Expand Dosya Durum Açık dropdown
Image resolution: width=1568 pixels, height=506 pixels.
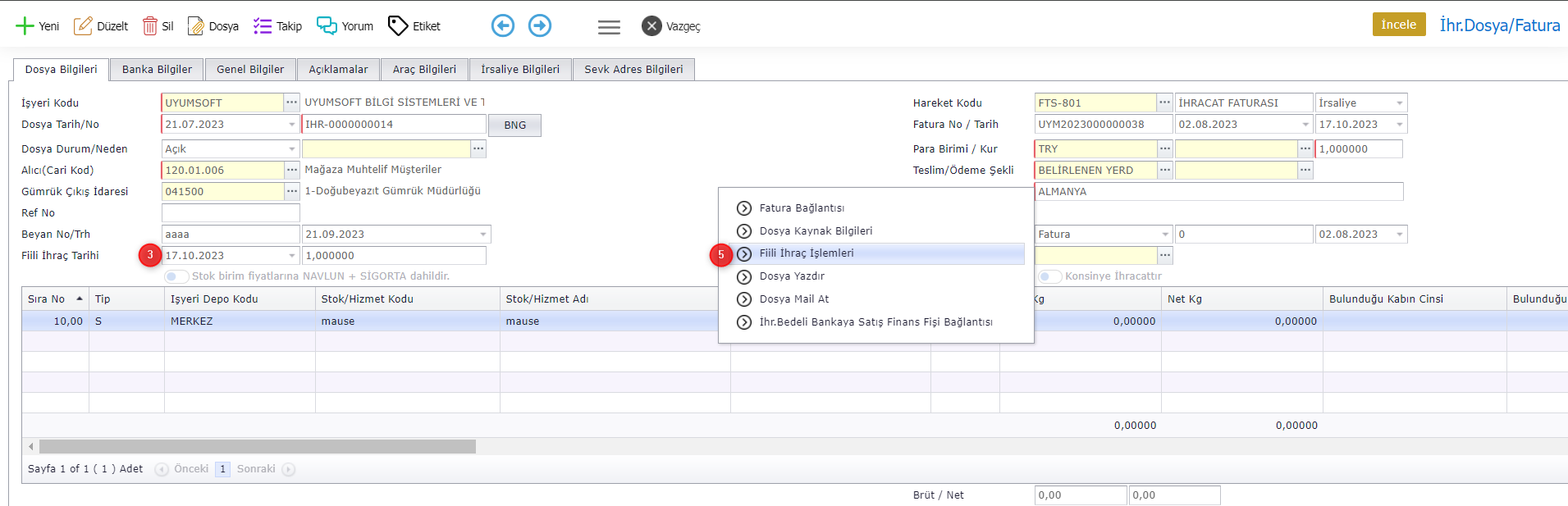coord(292,149)
